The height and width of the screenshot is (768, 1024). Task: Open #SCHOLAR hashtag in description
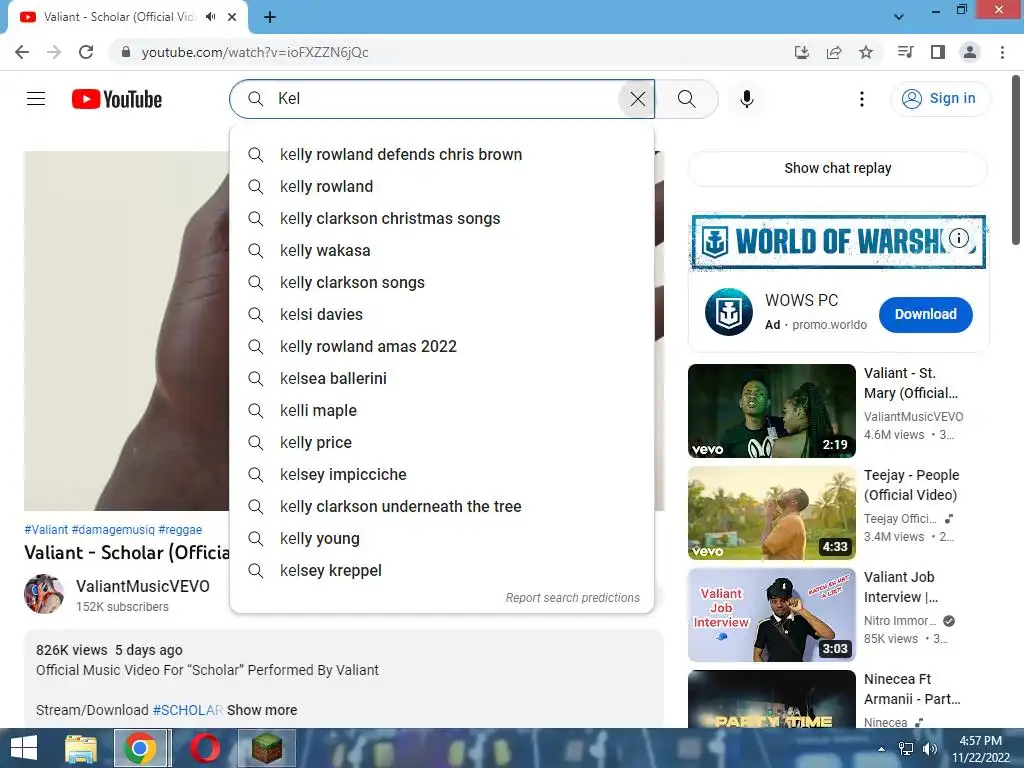click(187, 710)
